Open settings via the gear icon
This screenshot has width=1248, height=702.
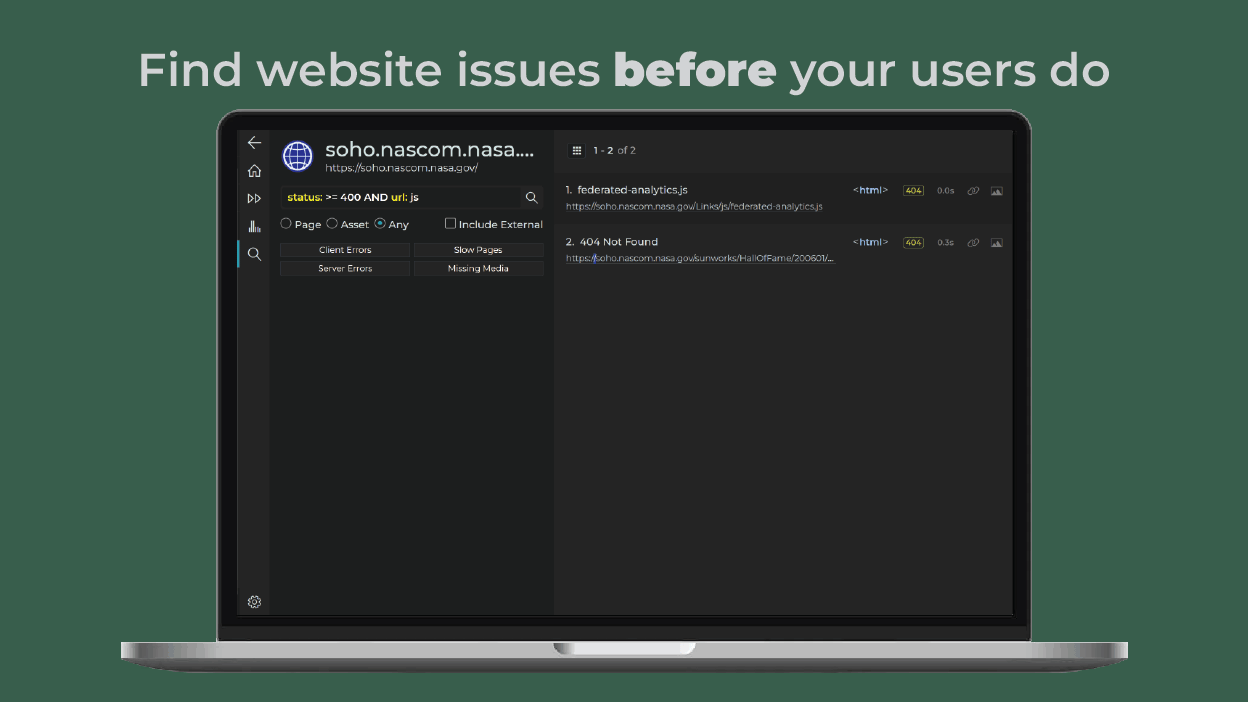pos(254,602)
